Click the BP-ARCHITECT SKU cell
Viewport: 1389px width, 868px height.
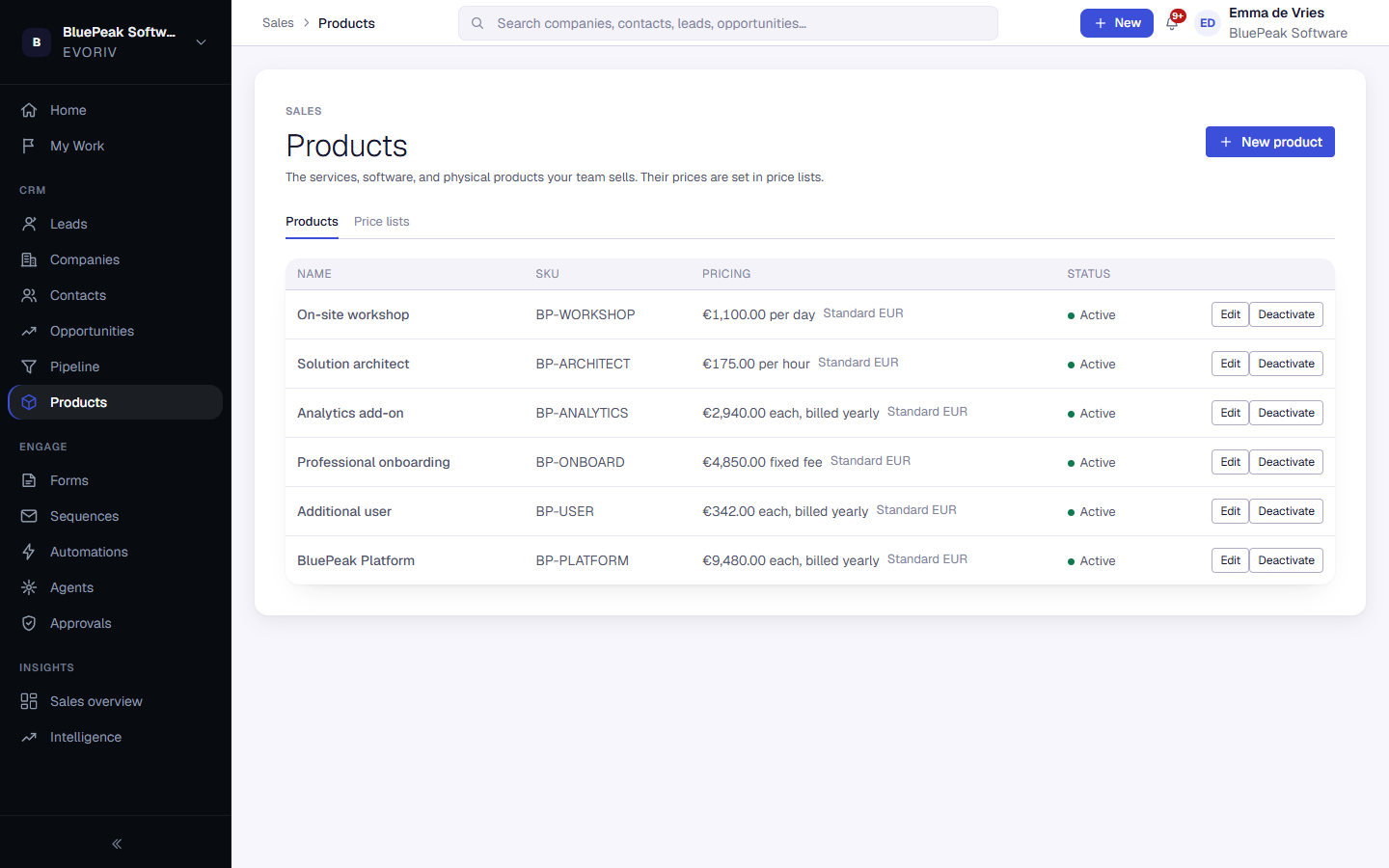pyautogui.click(x=583, y=365)
